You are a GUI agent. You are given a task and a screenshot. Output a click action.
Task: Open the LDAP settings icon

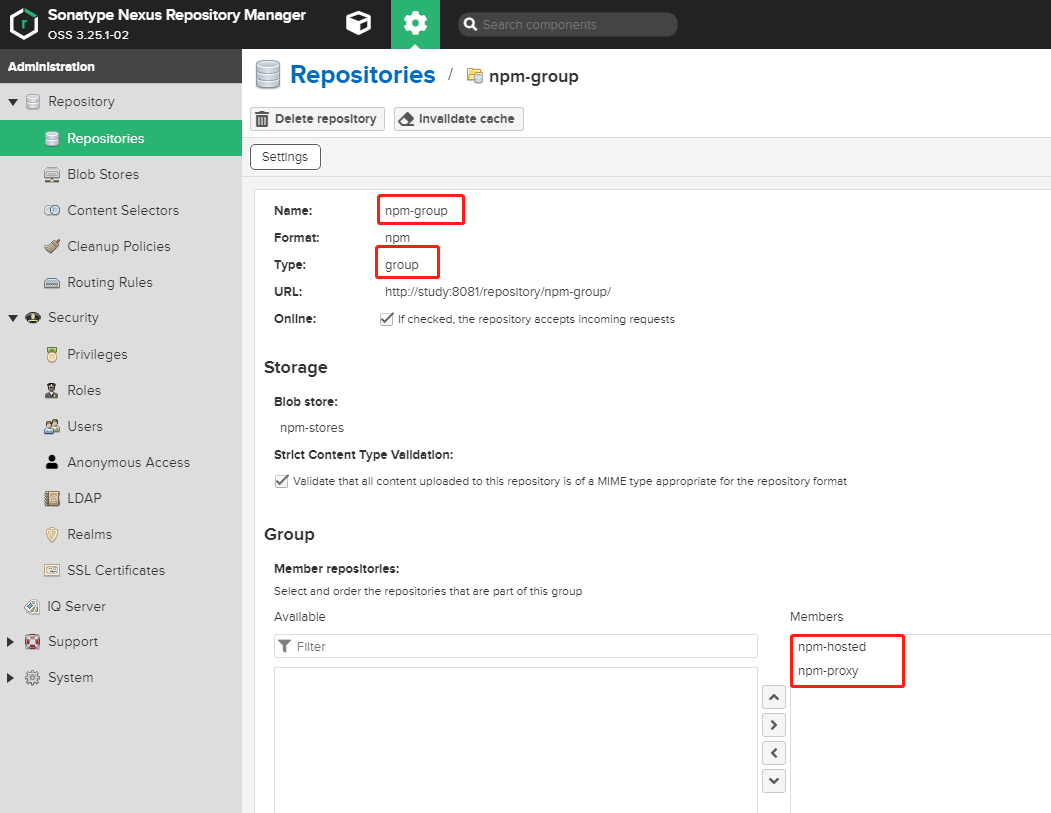pos(51,498)
